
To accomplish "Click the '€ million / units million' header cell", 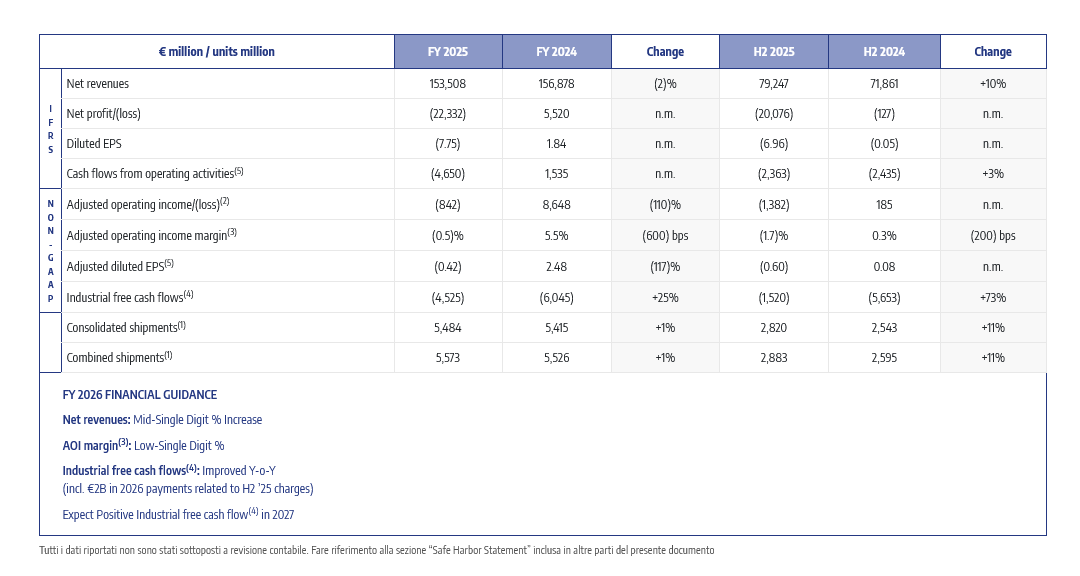I will [x=216, y=52].
